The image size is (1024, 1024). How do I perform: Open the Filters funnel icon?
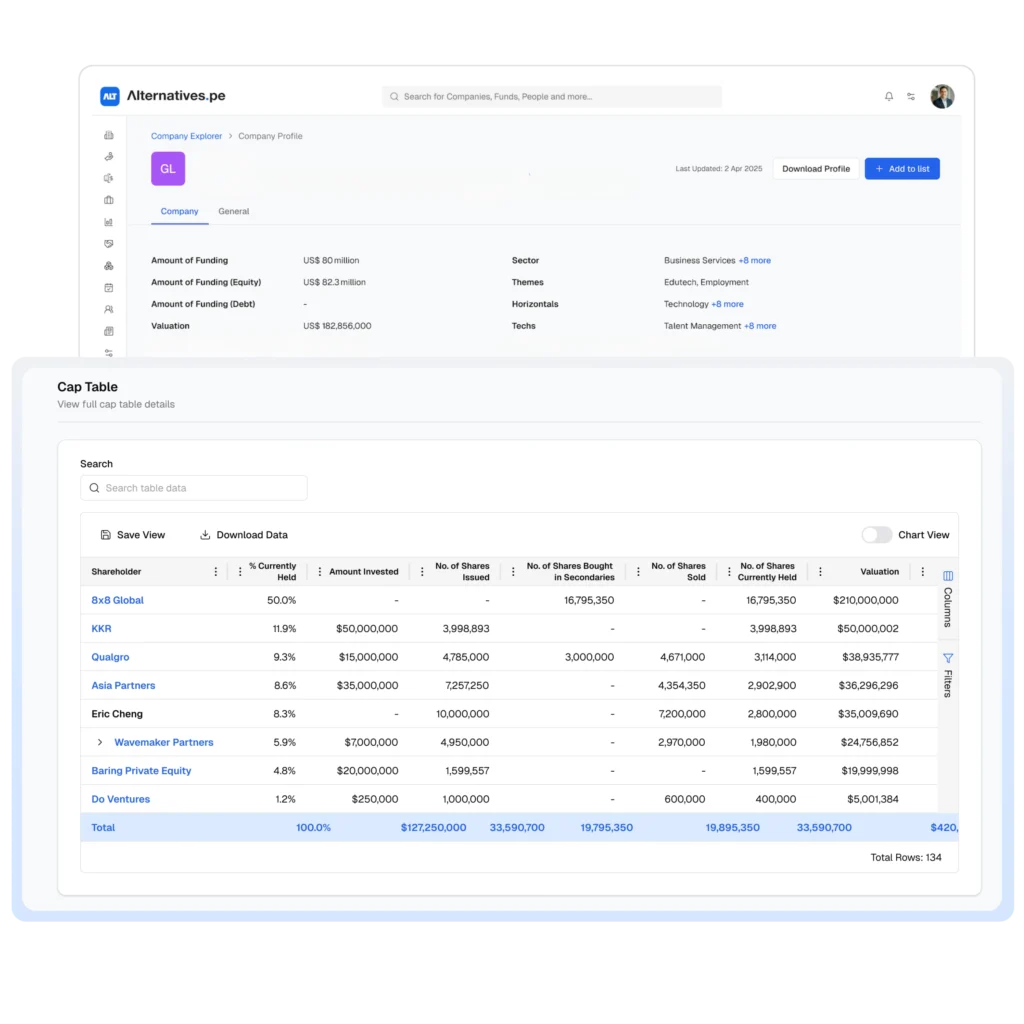[948, 658]
